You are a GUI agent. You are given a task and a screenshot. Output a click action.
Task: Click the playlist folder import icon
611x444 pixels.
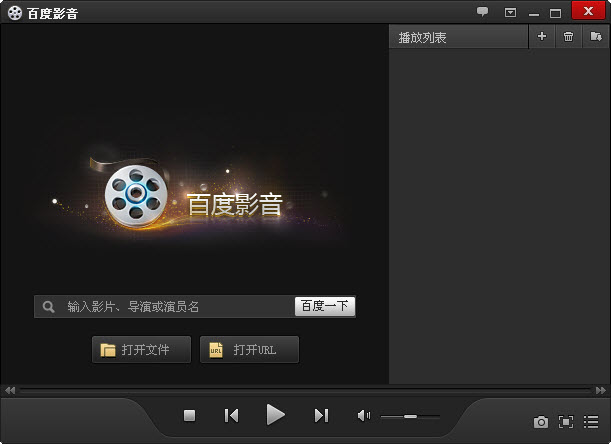pyautogui.click(x=595, y=37)
